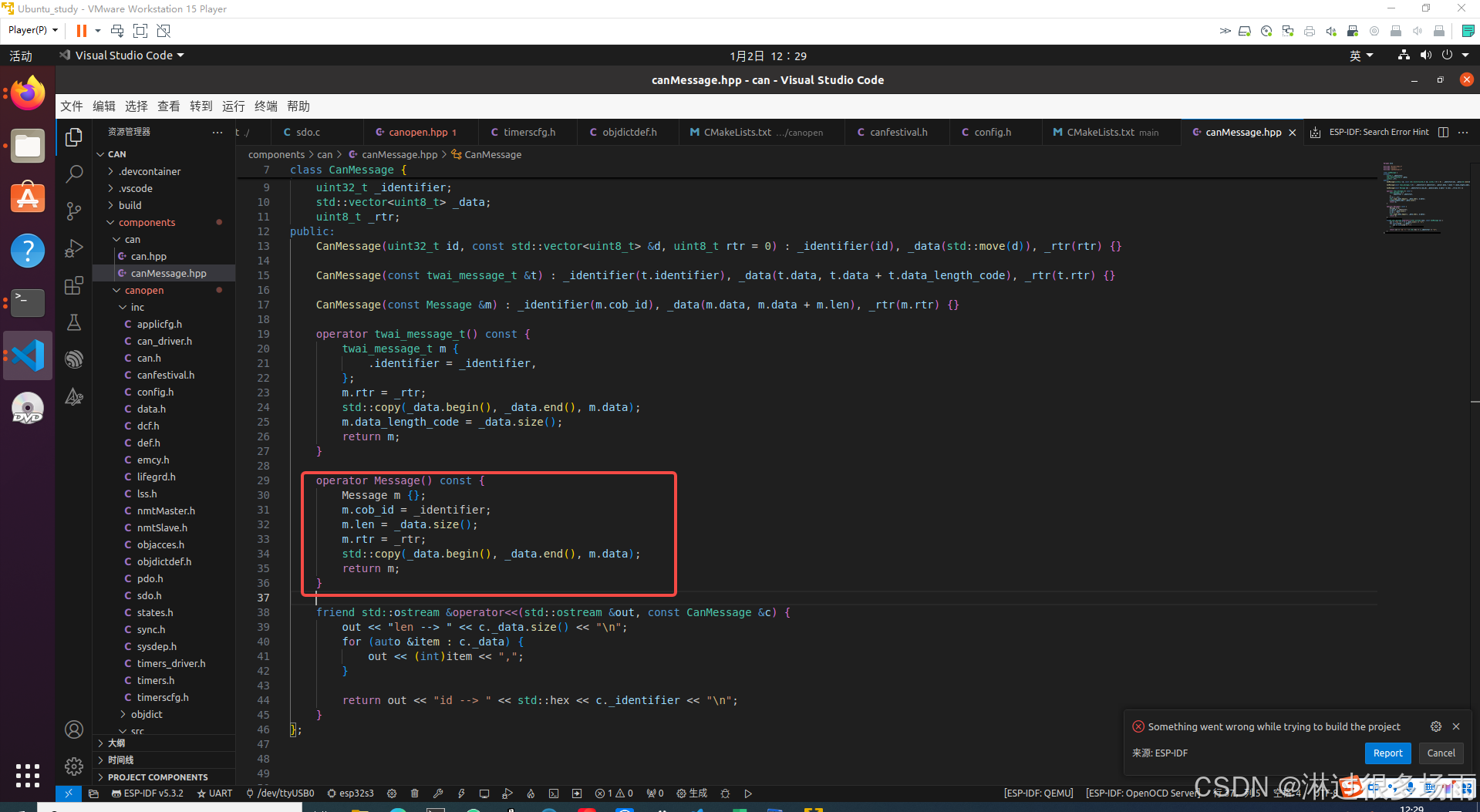Viewport: 1480px width, 812px height.
Task: Open the ESP-IDF Explorer icon in the activity bar
Action: [x=74, y=359]
